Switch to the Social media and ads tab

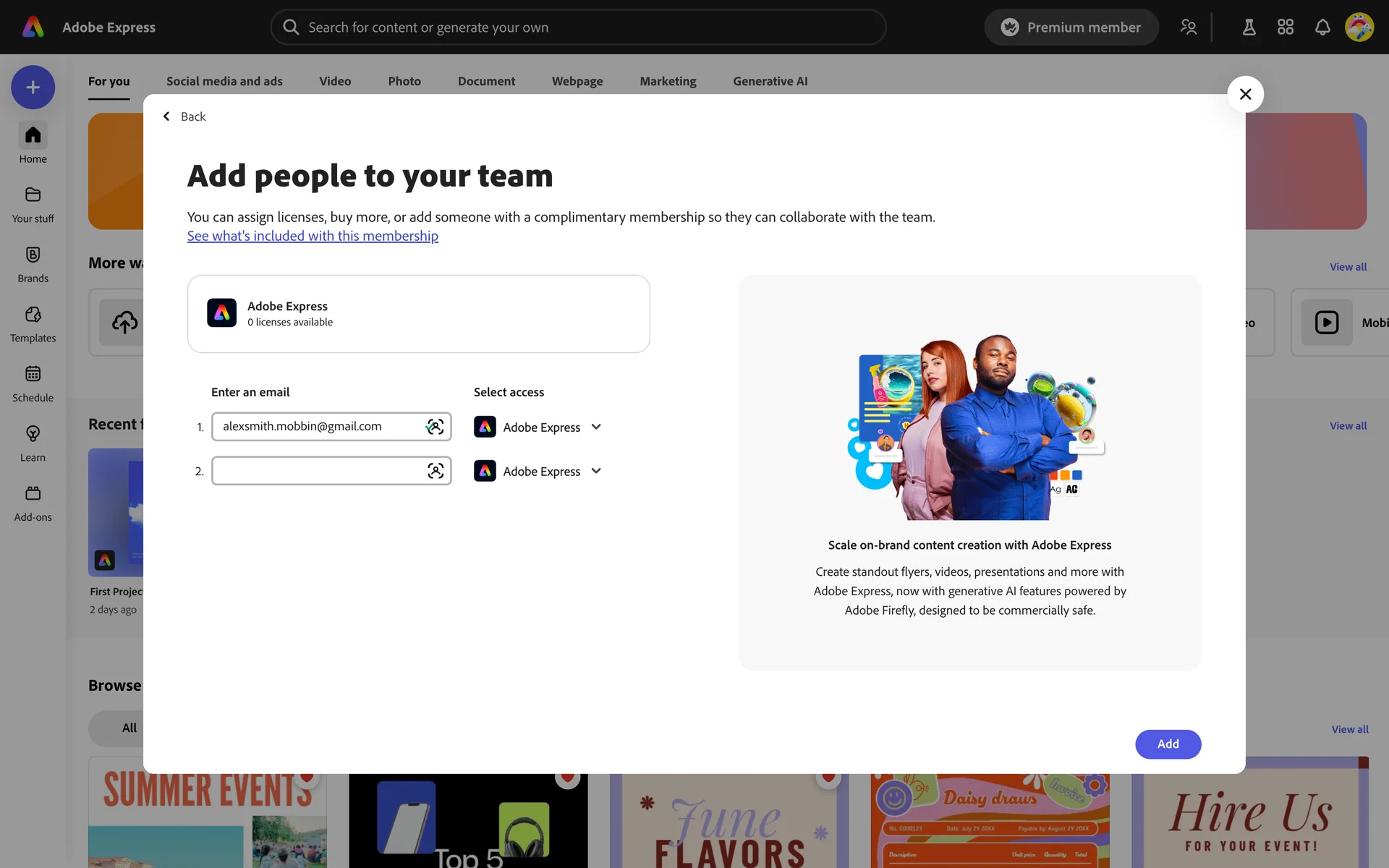click(224, 81)
